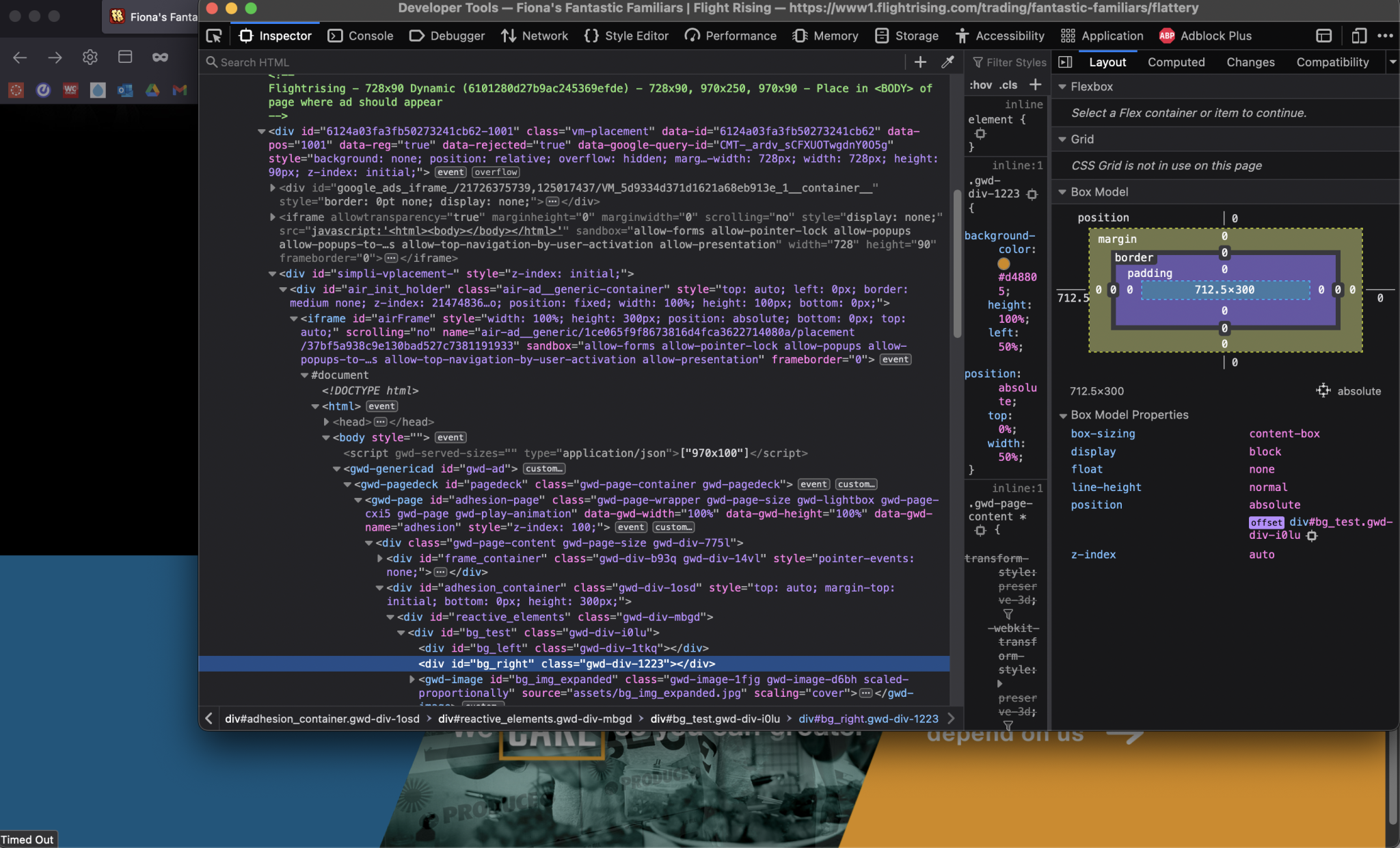This screenshot has width=1400, height=848.
Task: Open the Compatibility sidebar tab
Action: click(x=1332, y=62)
